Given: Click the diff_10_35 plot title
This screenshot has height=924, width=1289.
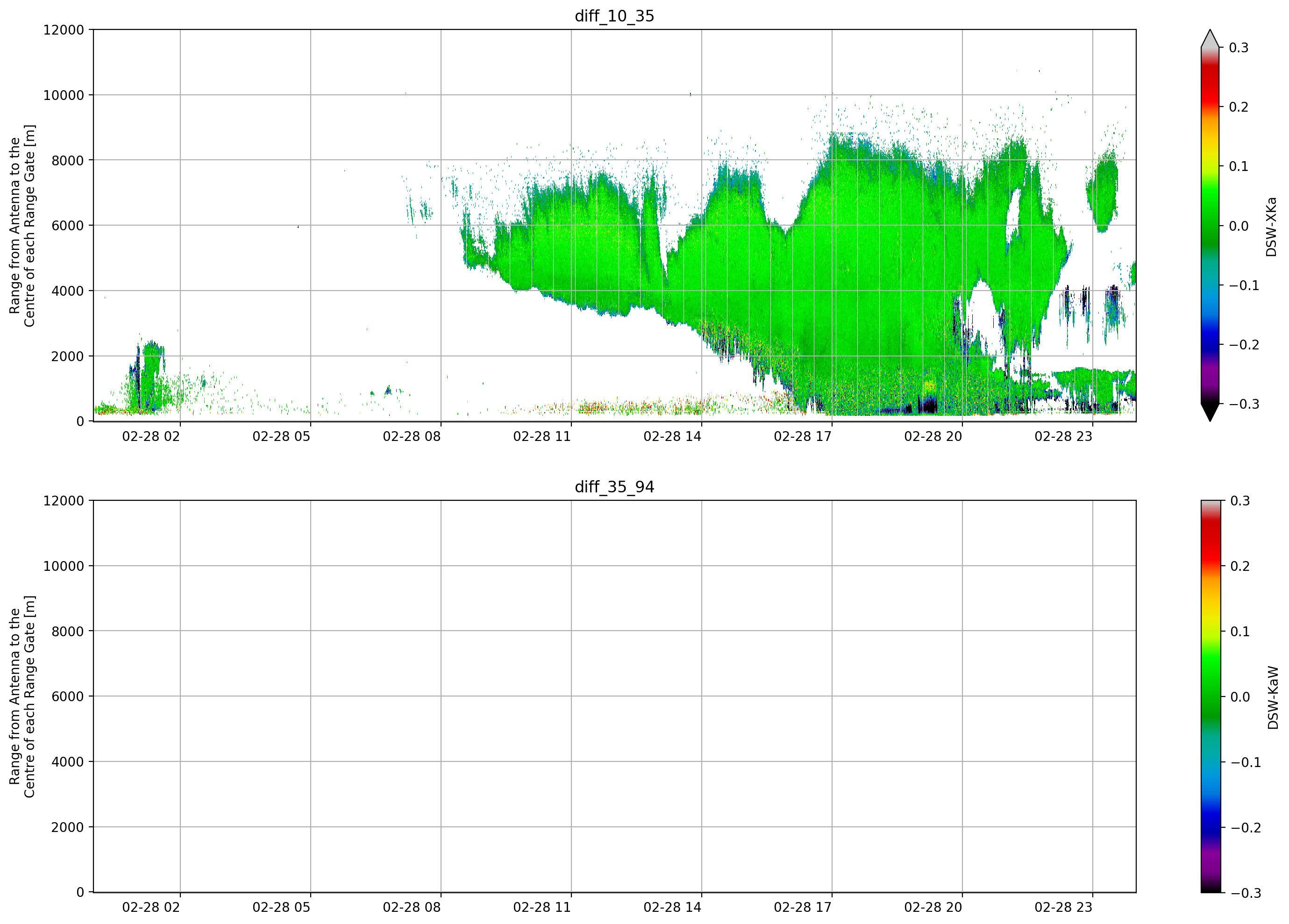Looking at the screenshot, I should tap(614, 16).
